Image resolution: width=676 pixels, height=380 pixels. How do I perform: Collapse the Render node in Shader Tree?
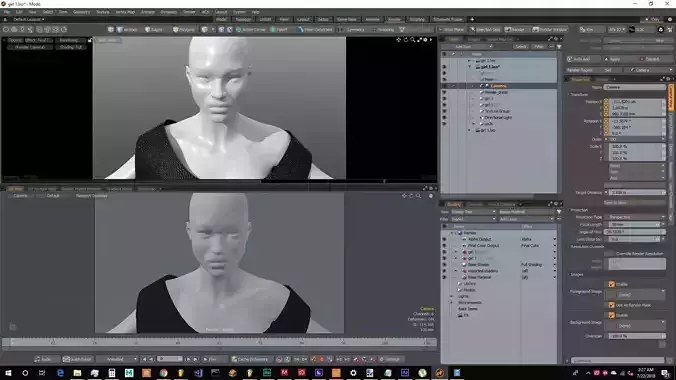[452, 233]
